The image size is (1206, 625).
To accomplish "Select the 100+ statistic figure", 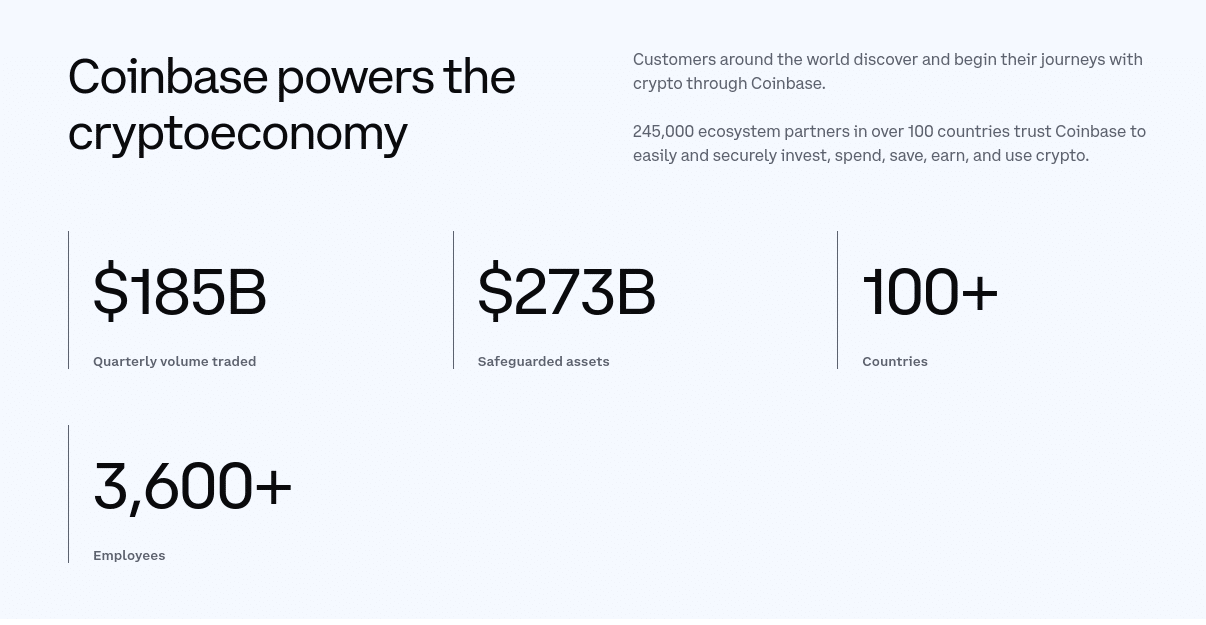I will coord(930,292).
